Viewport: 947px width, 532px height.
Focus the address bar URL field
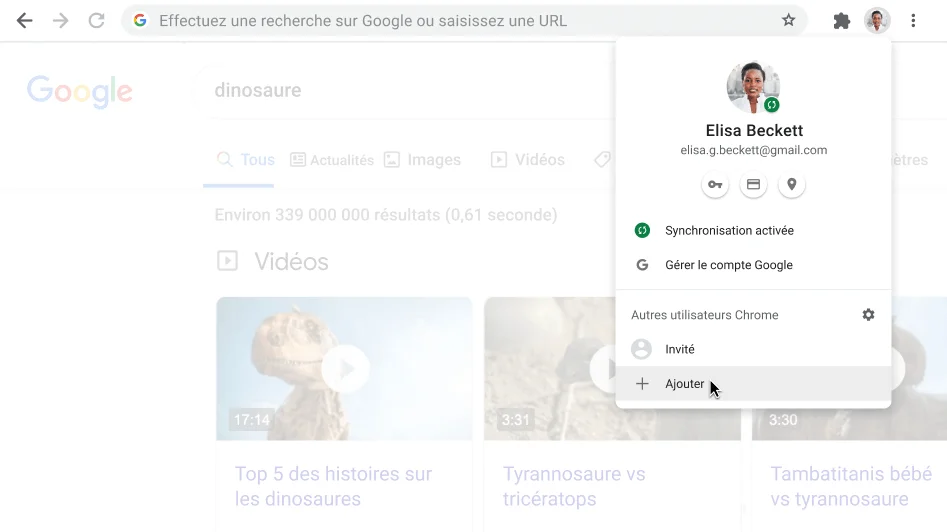coord(450,20)
